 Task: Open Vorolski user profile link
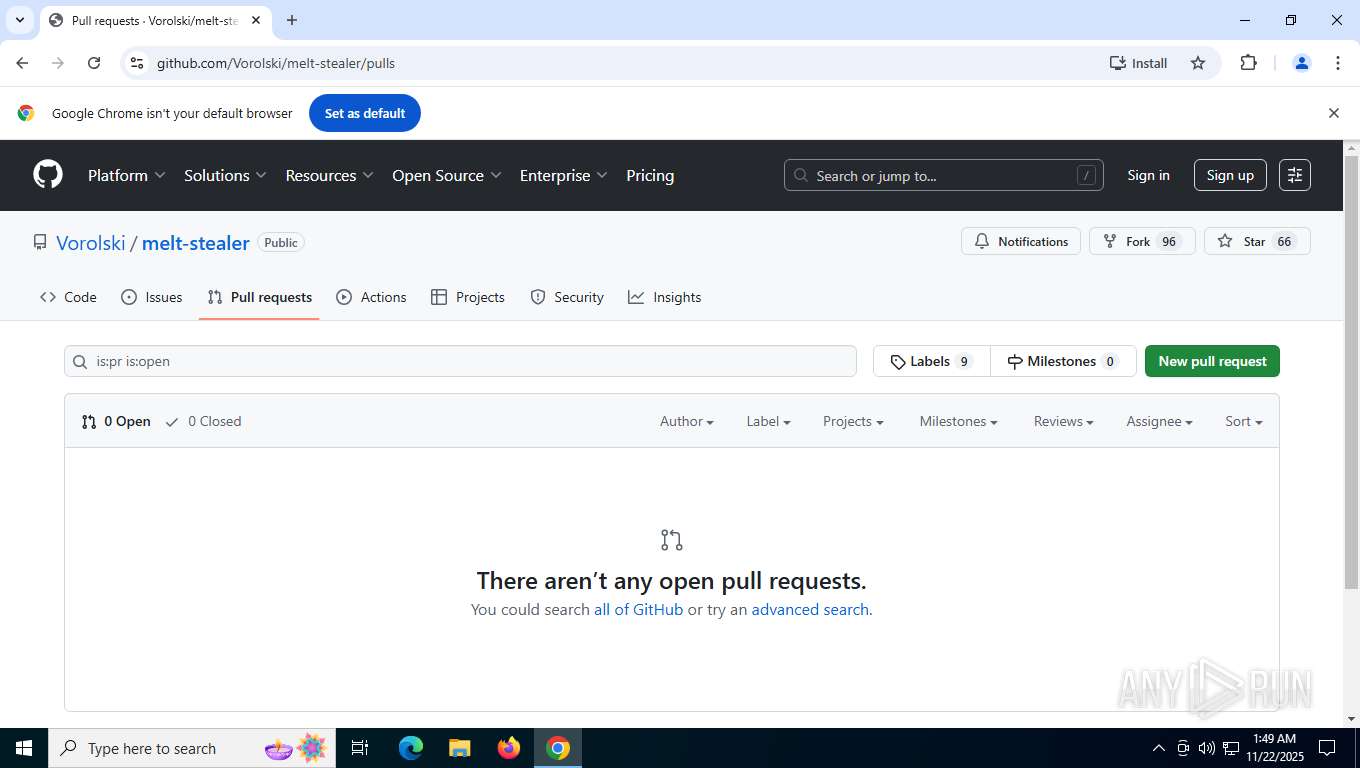point(91,243)
